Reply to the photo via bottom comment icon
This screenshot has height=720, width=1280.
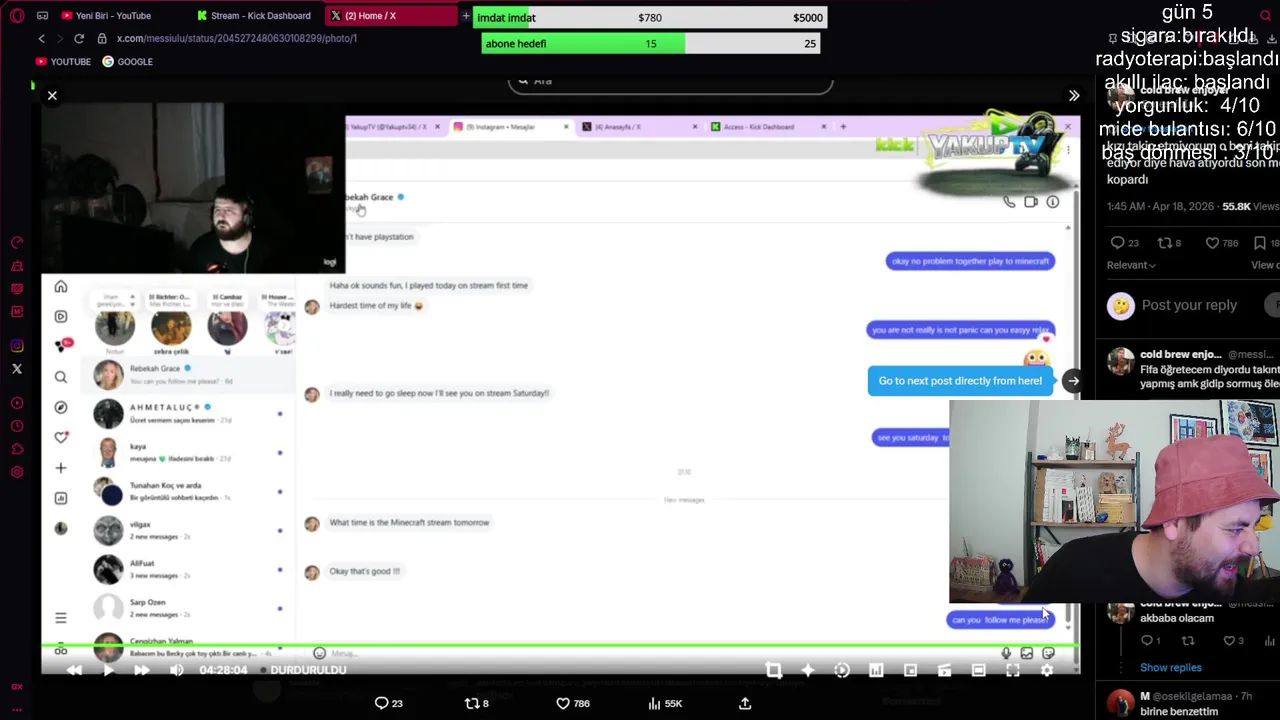click(x=381, y=703)
